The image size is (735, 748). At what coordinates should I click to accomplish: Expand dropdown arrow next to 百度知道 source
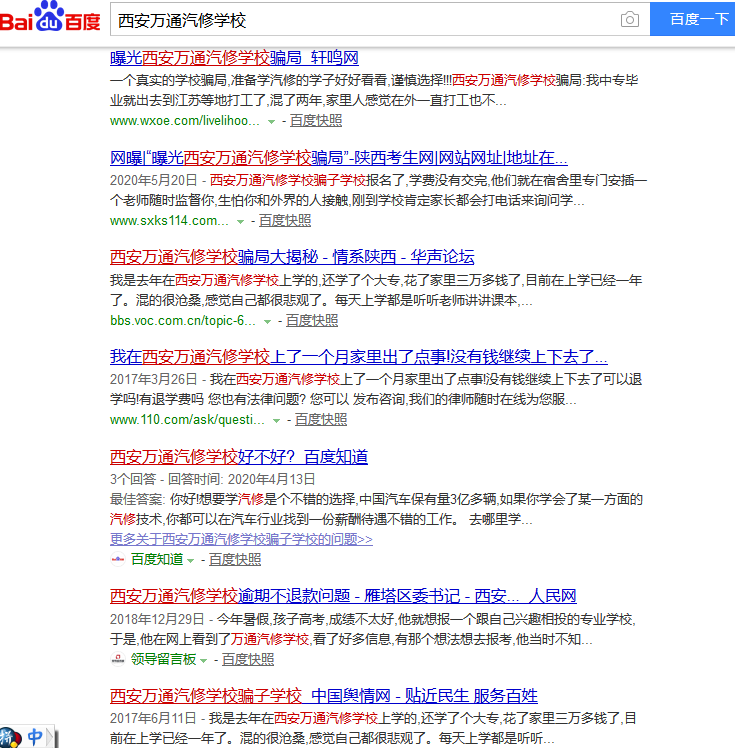(x=190, y=560)
